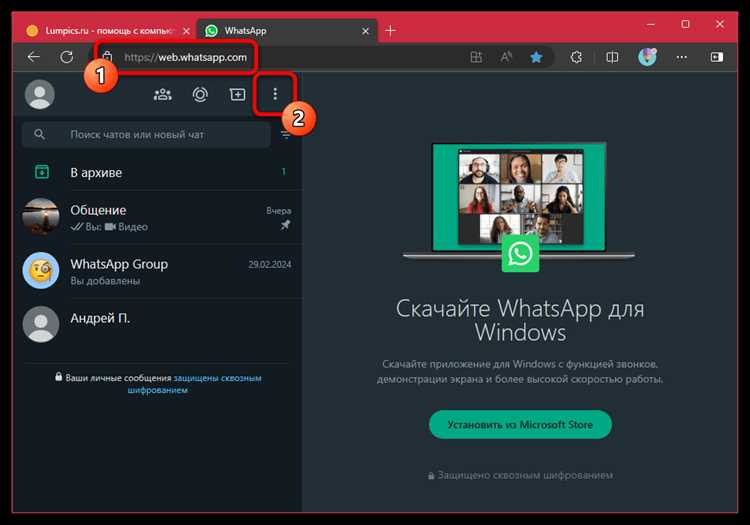Screen dimensions: 750x525
Task: Toggle unread chats filter icon
Action: [x=286, y=135]
